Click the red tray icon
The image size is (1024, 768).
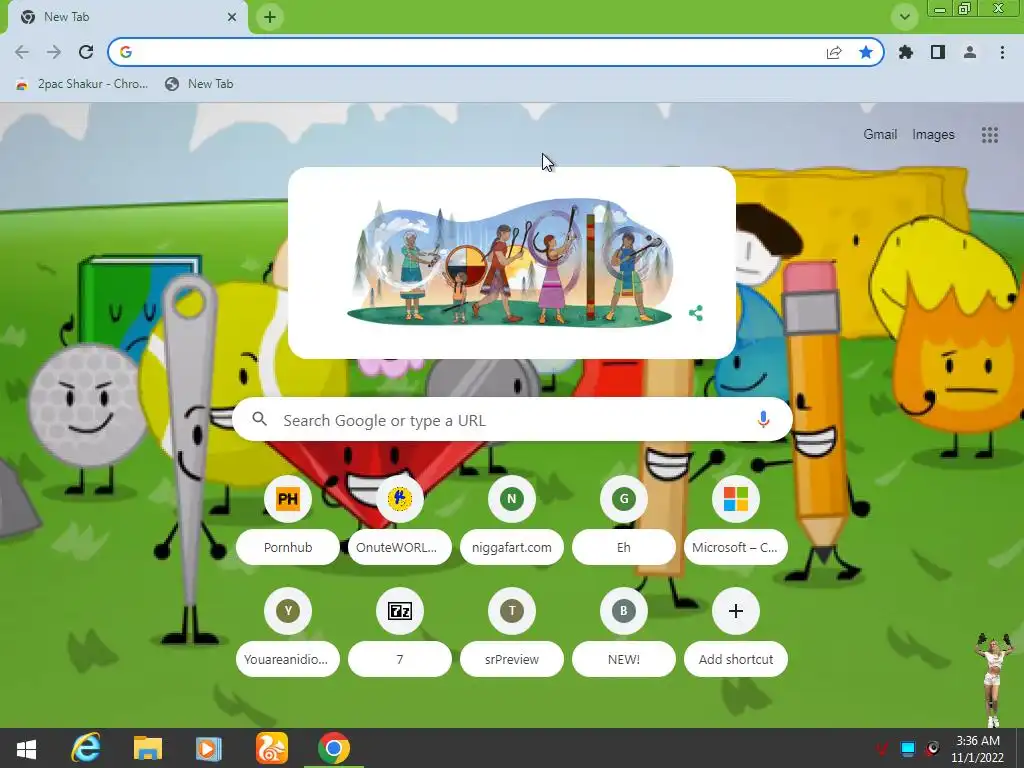click(x=882, y=748)
